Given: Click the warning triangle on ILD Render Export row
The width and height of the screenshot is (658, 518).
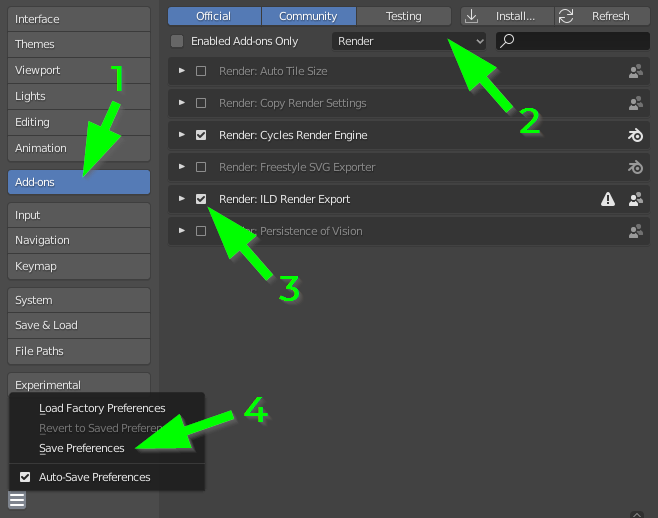Looking at the screenshot, I should pyautogui.click(x=608, y=199).
